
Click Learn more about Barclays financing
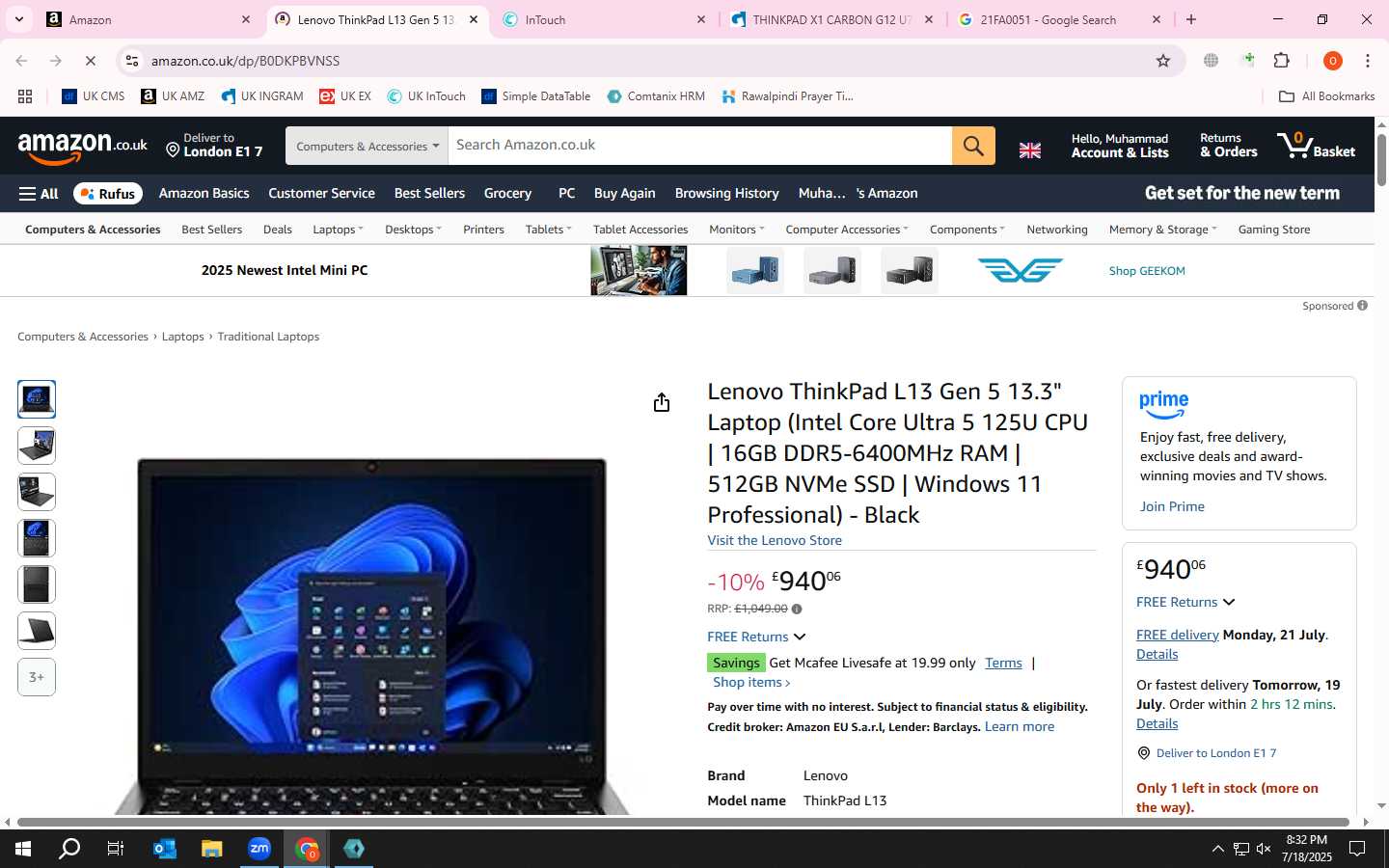tap(1019, 727)
